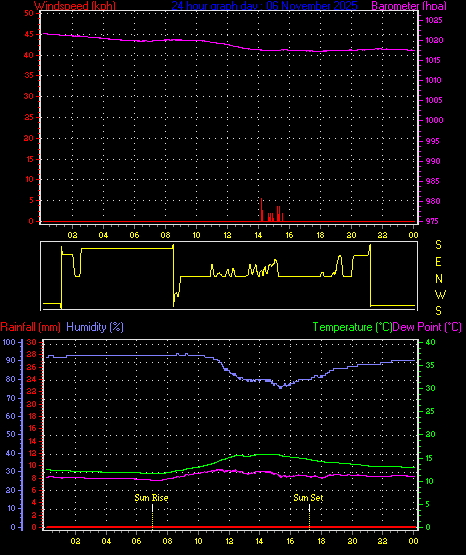Click the 28 rainfall axis value
This screenshot has height=555, width=466.
(31, 355)
